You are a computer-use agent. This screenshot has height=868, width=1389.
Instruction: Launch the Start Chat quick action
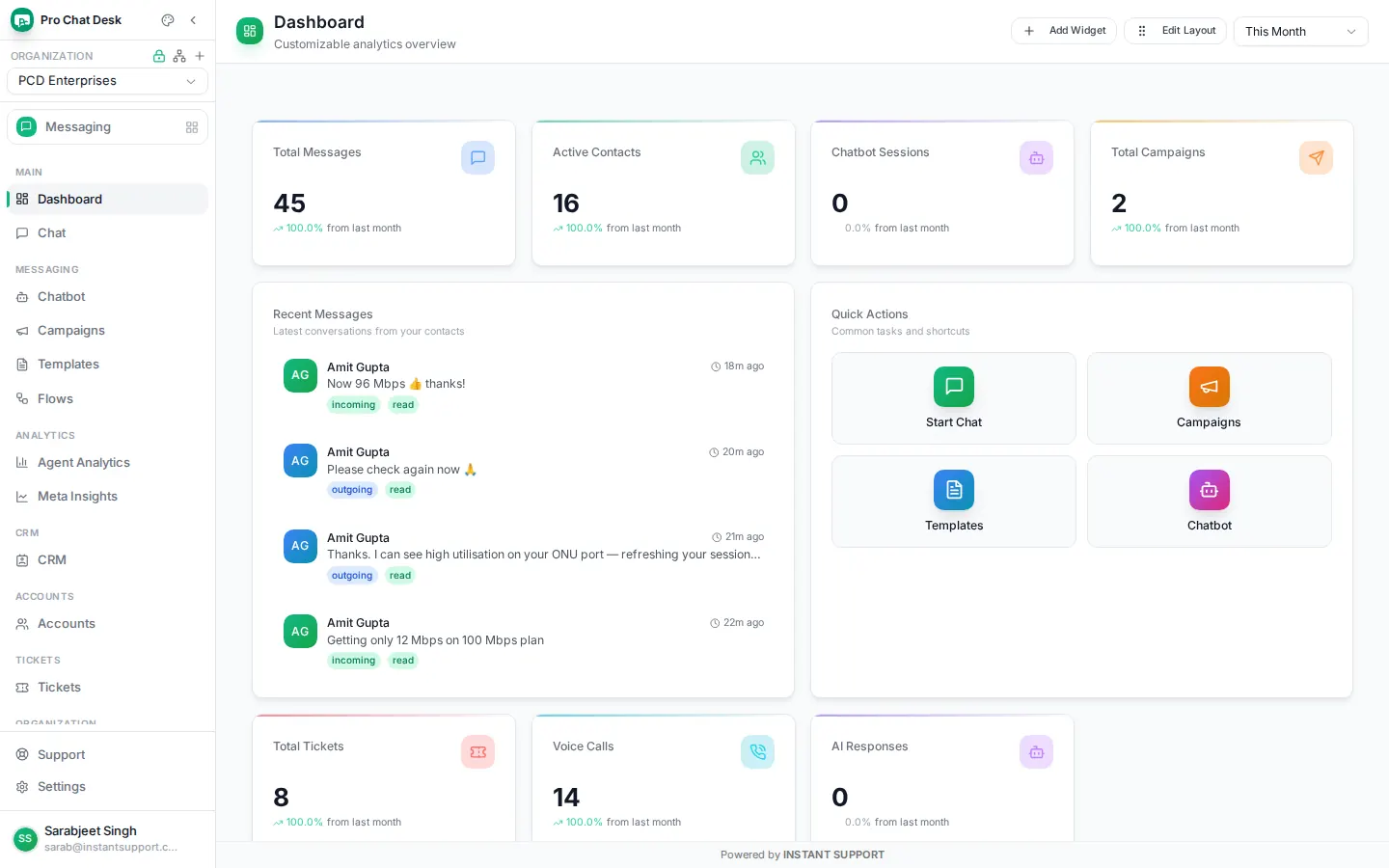tap(954, 398)
